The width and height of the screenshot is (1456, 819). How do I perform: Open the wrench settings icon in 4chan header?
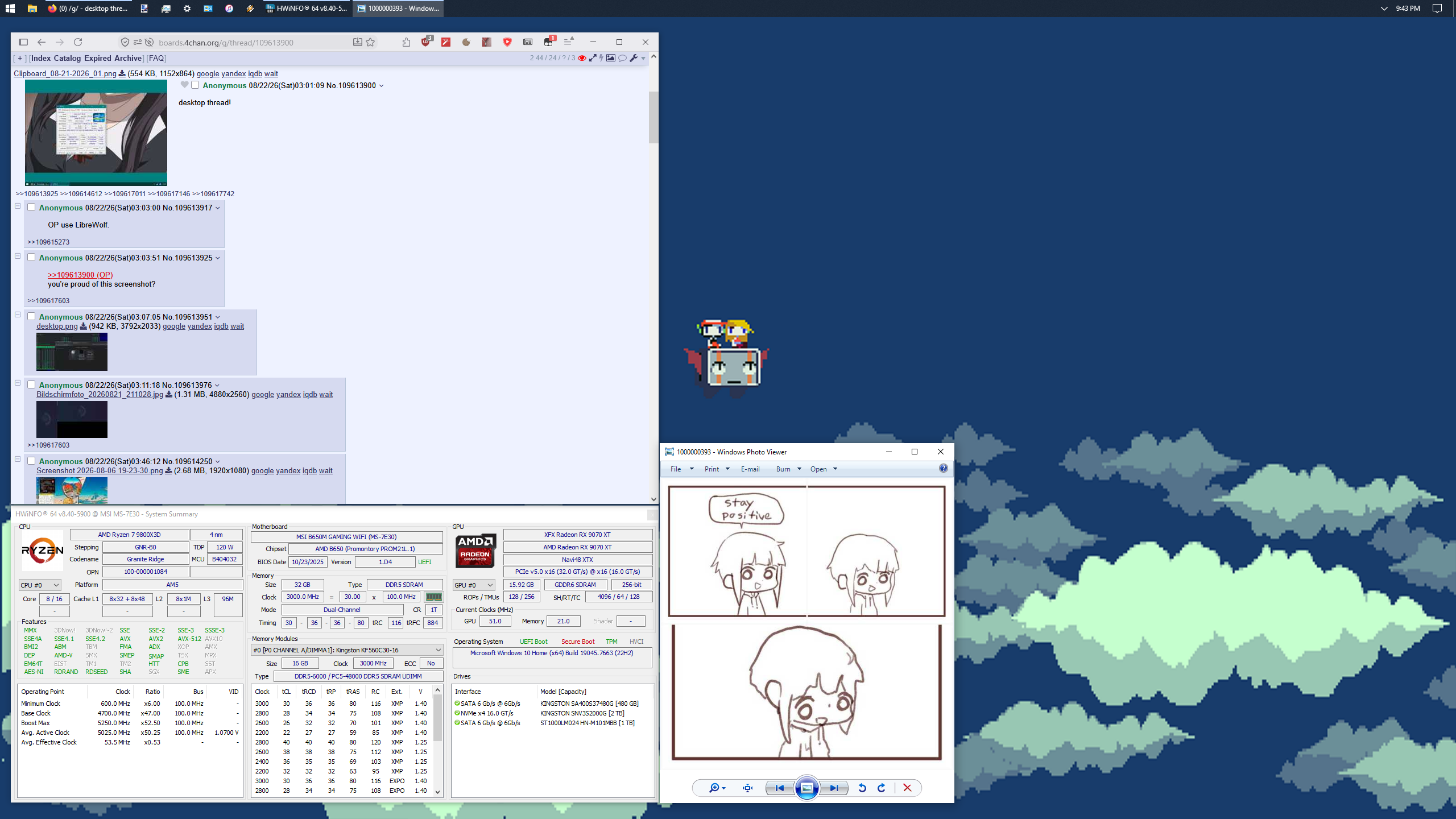[634, 58]
